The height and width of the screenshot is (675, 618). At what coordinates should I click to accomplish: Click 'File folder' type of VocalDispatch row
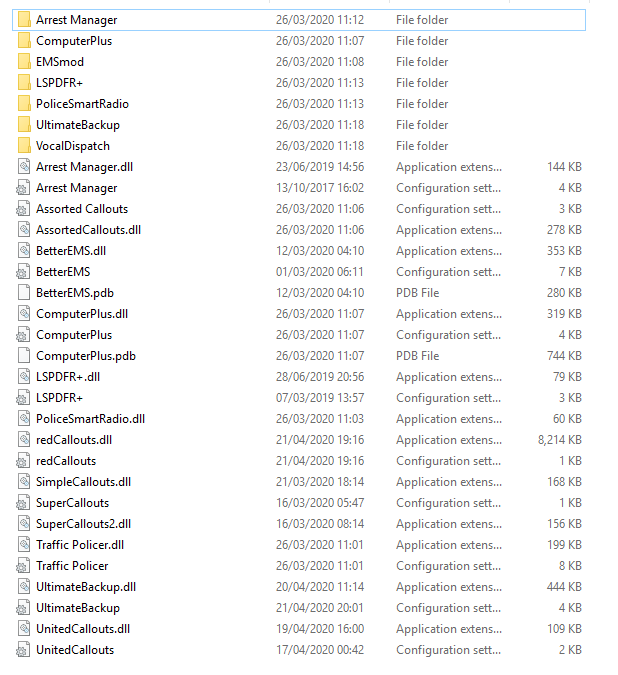pos(422,146)
